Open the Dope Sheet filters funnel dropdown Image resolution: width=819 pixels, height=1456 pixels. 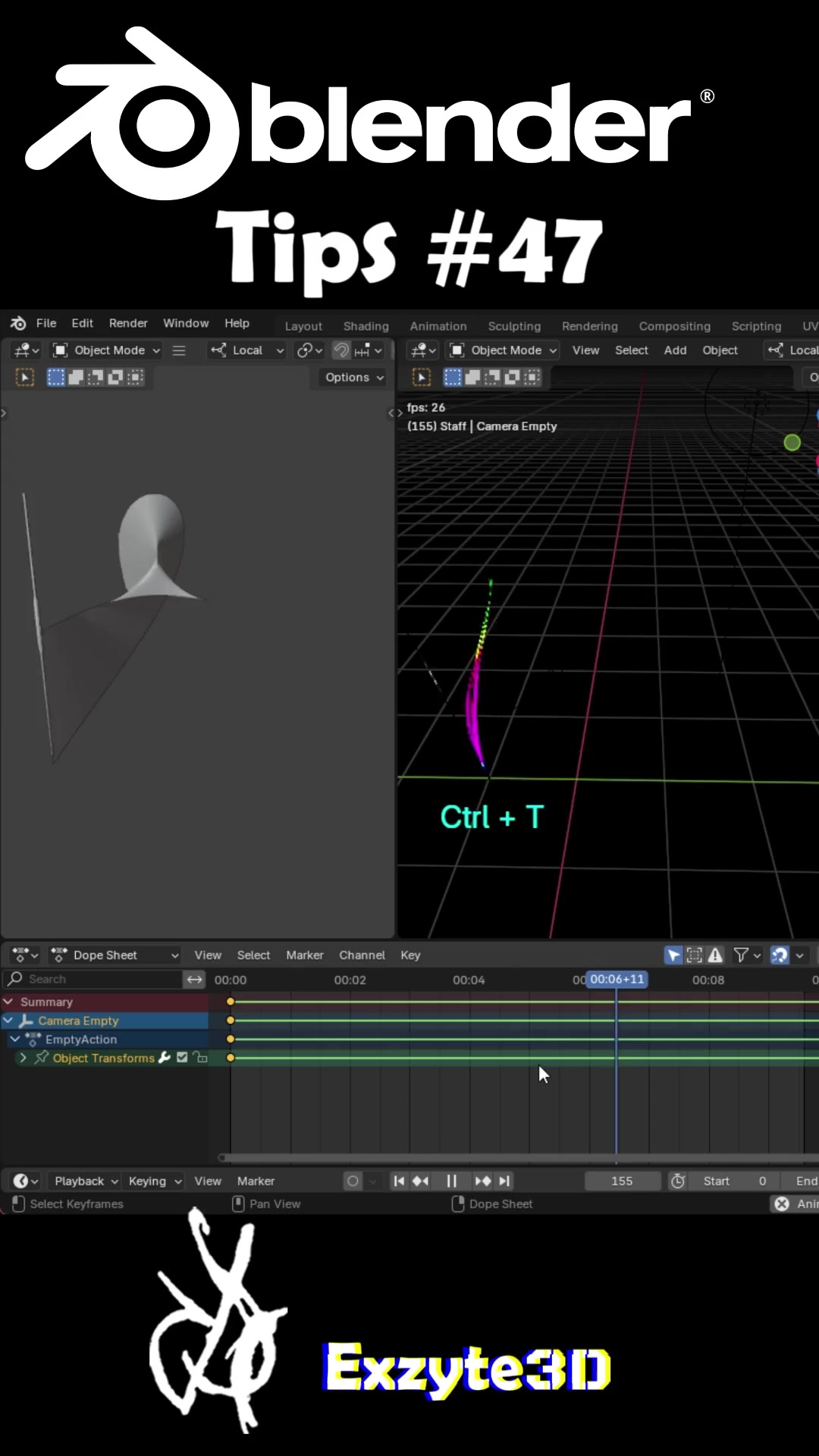point(747,955)
